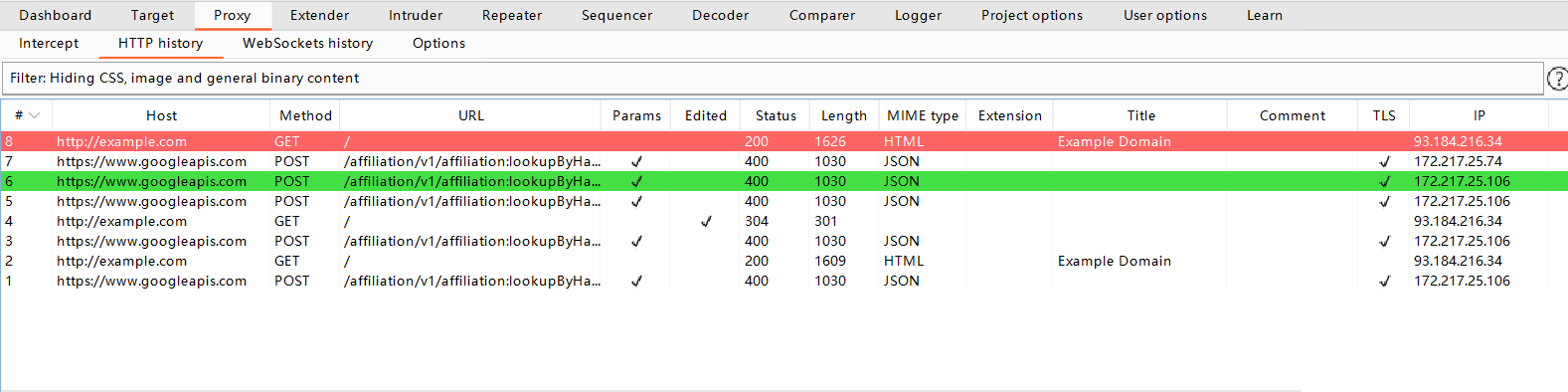Image resolution: width=1568 pixels, height=392 pixels.
Task: Select request 8 host http://example.com
Action: coord(121,141)
